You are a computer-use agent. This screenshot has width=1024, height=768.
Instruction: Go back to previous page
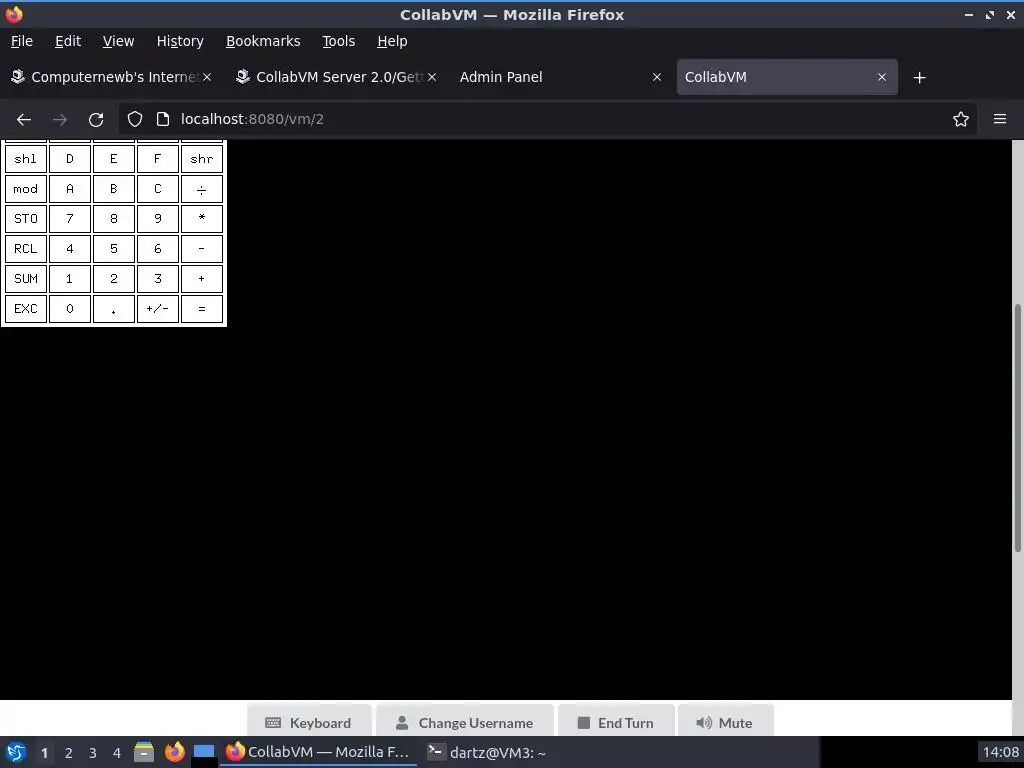(x=24, y=120)
